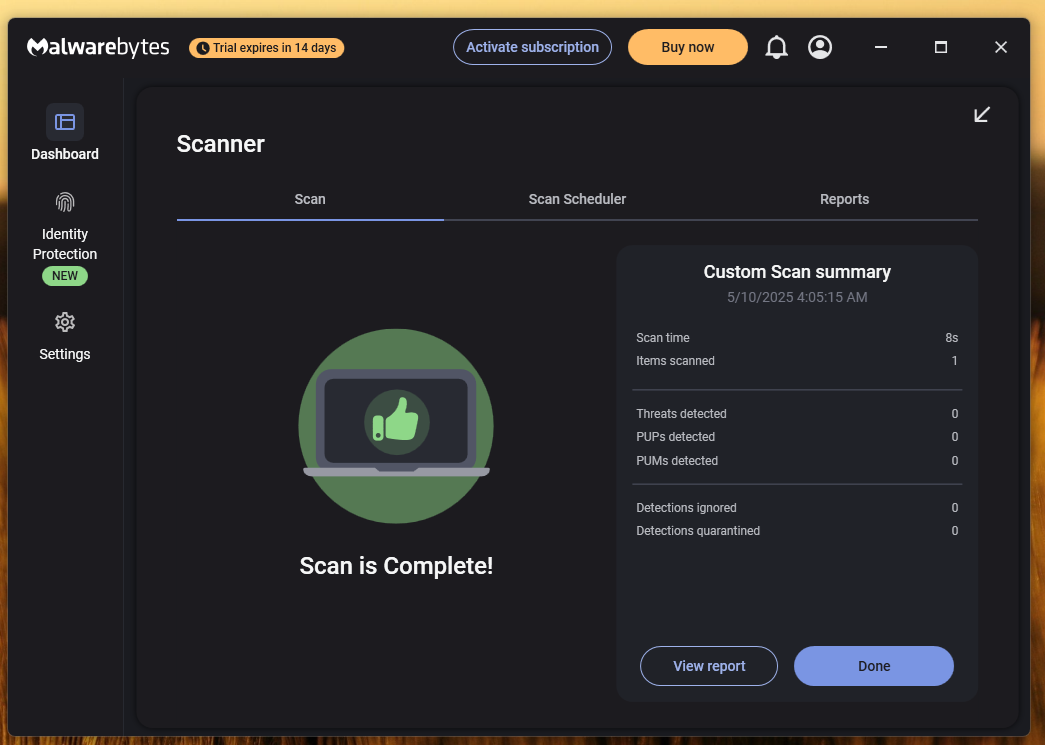Image resolution: width=1045 pixels, height=745 pixels.
Task: Click the Threats detected value 0
Action: click(954, 414)
